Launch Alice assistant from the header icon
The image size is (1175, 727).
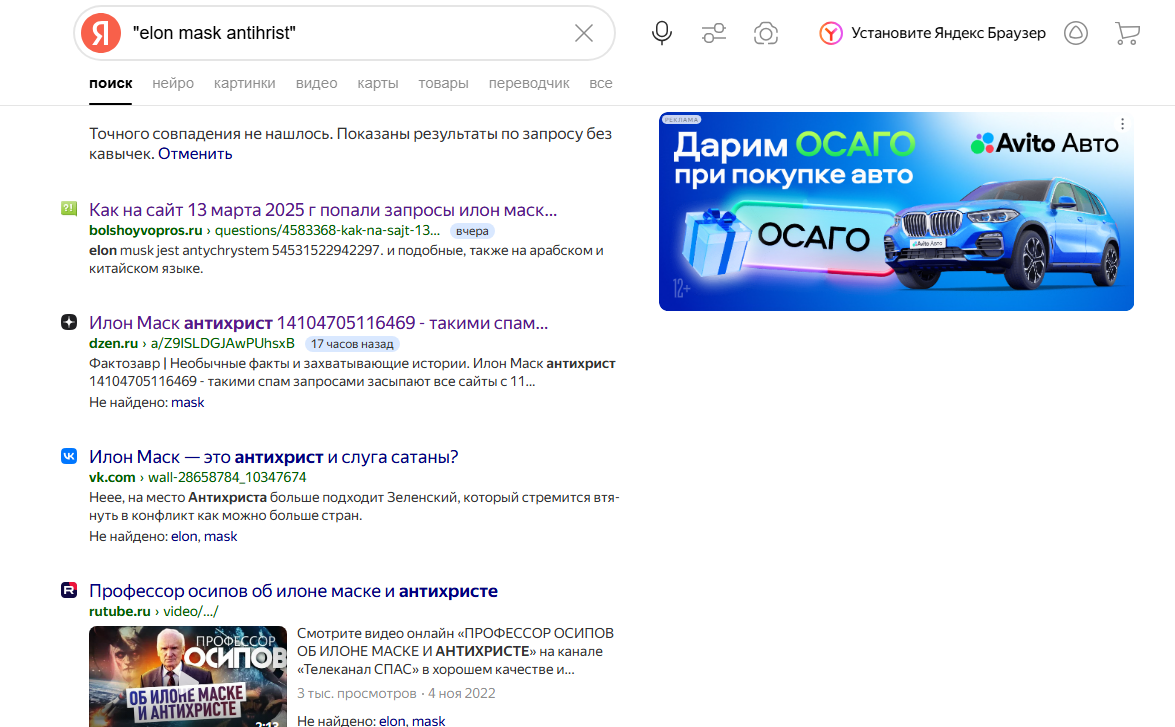(1075, 32)
